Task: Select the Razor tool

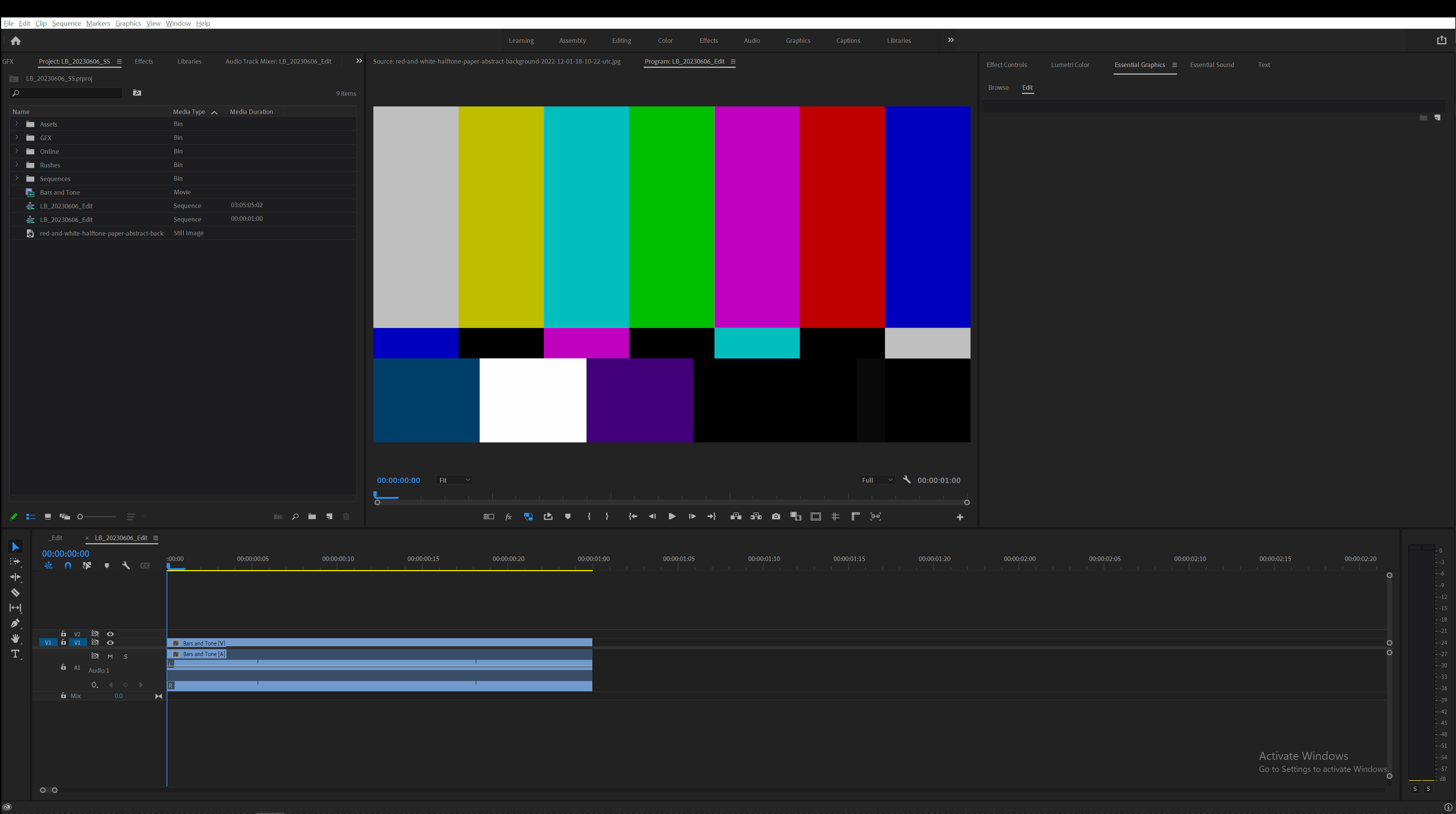Action: (x=15, y=592)
